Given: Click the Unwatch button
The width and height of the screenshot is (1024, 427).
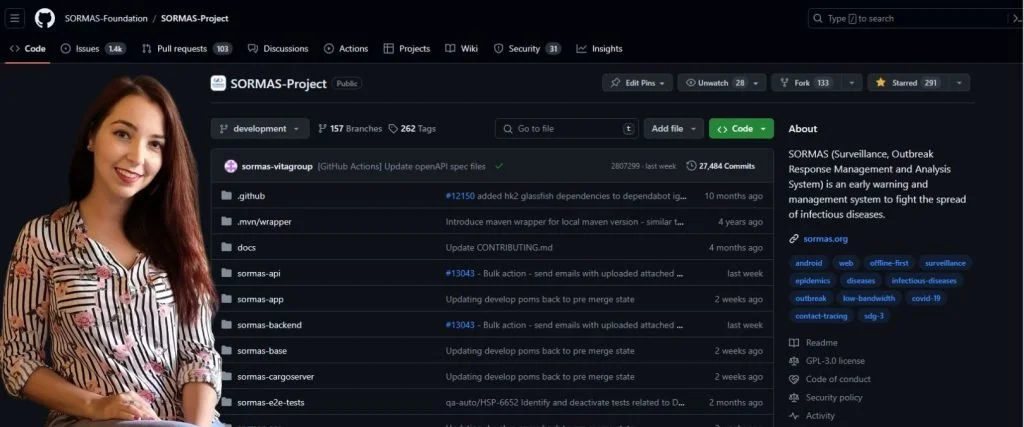Looking at the screenshot, I should 714,83.
